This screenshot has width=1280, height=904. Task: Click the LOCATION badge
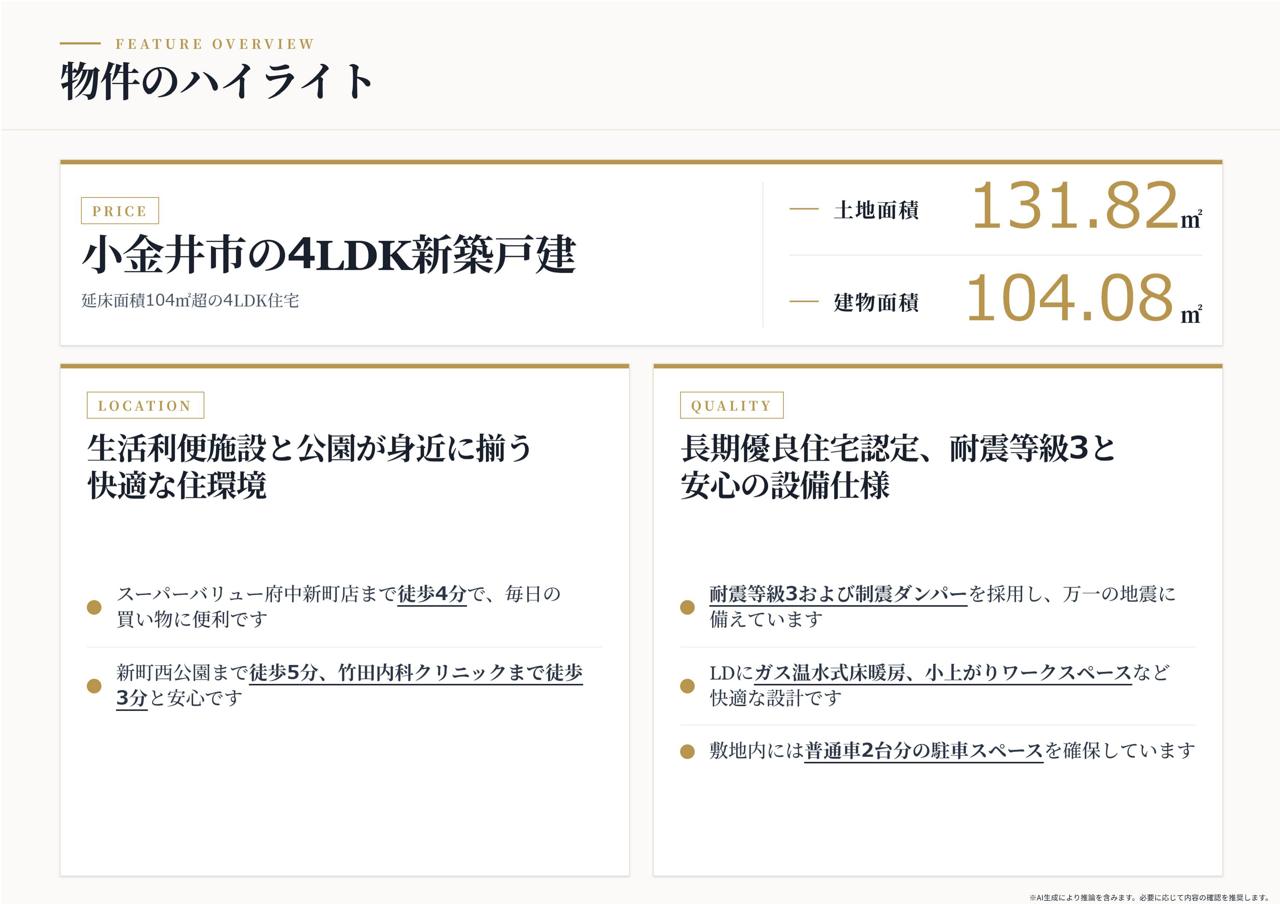click(145, 405)
